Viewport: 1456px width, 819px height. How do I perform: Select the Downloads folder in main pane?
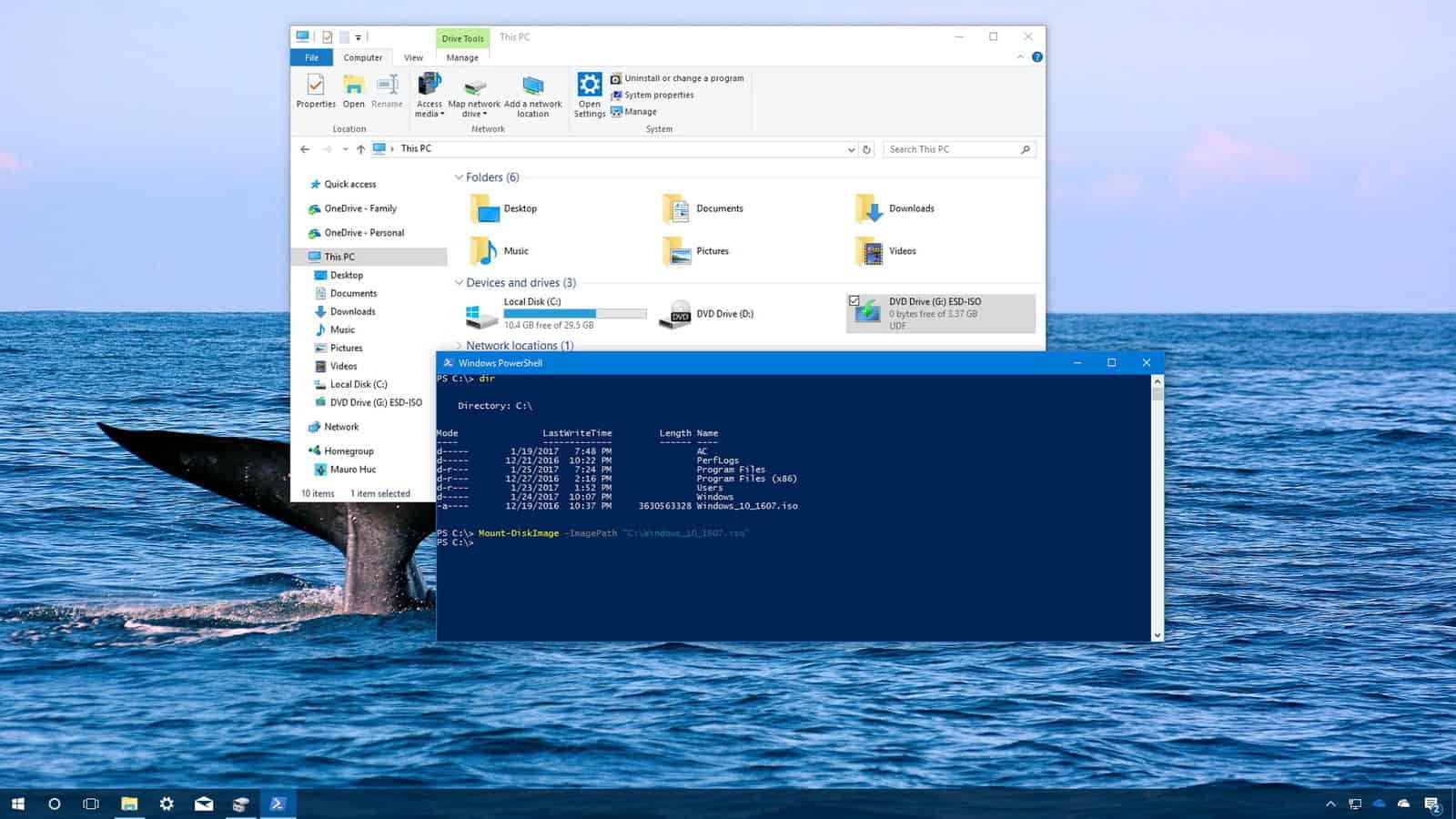(x=895, y=208)
